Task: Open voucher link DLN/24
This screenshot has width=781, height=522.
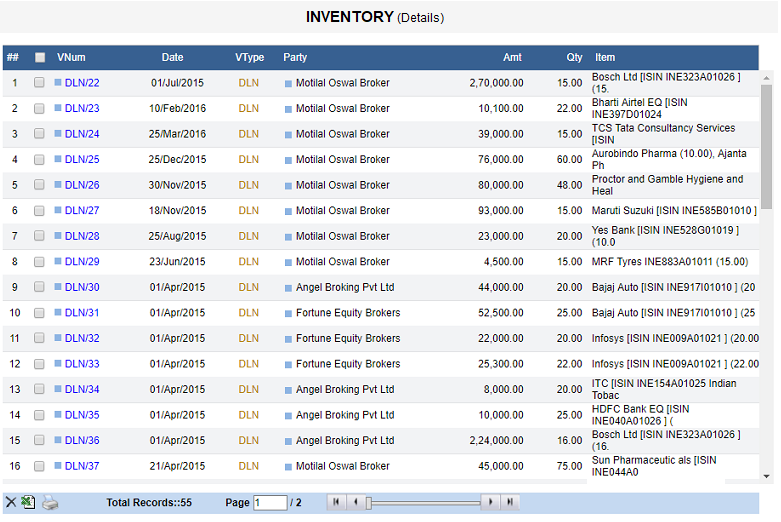Action: tap(82, 134)
